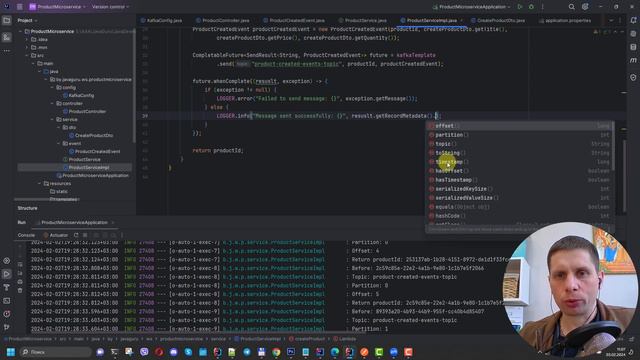This screenshot has width=640, height=360.
Task: Choose partition() from the completion list
Action: (519, 135)
